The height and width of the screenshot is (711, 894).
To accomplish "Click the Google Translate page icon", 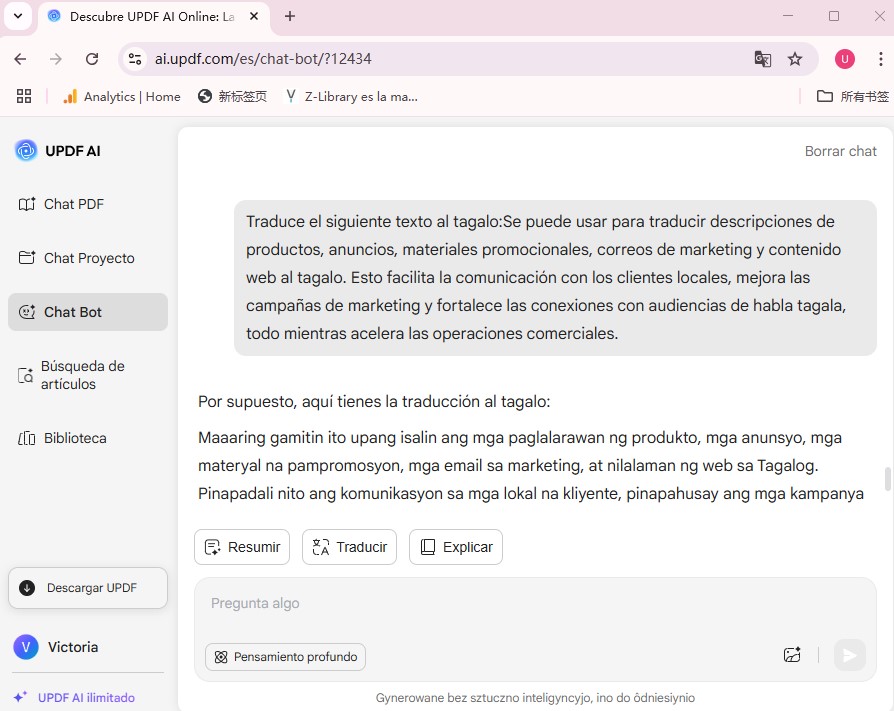I will point(762,59).
